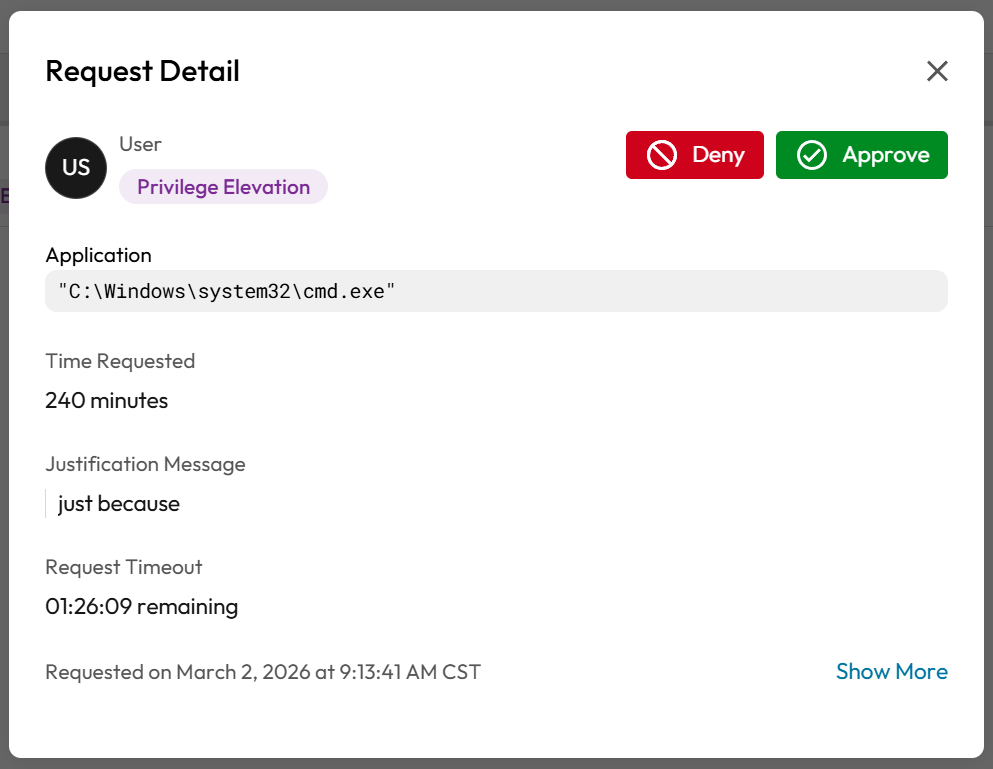Click the Requested on March 2 timestamp
This screenshot has width=993, height=769.
coord(263,672)
